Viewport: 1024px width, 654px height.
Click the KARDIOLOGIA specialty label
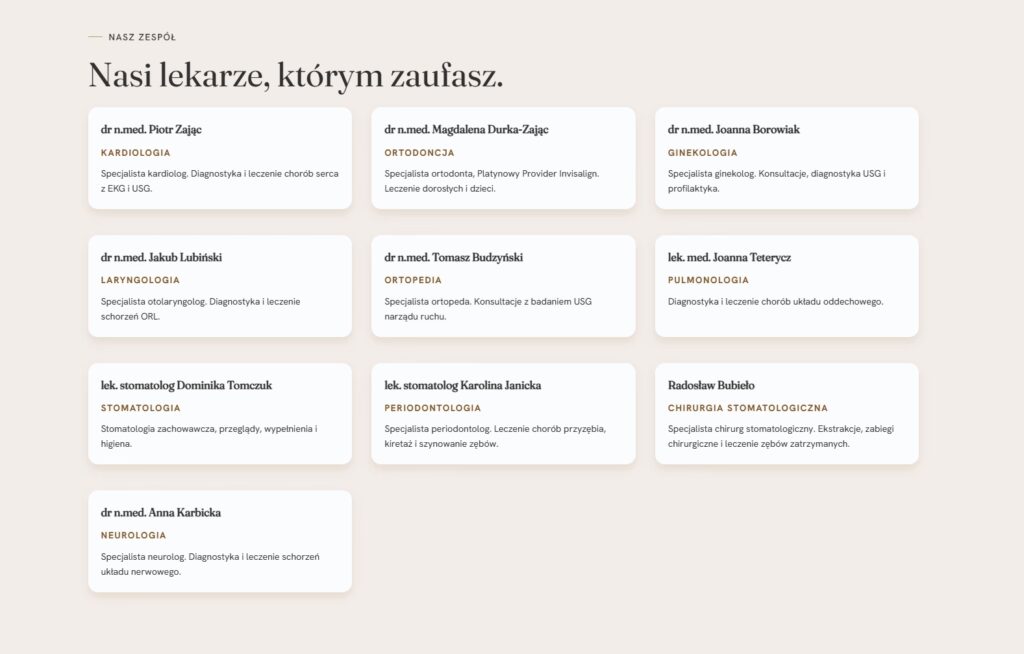(135, 153)
